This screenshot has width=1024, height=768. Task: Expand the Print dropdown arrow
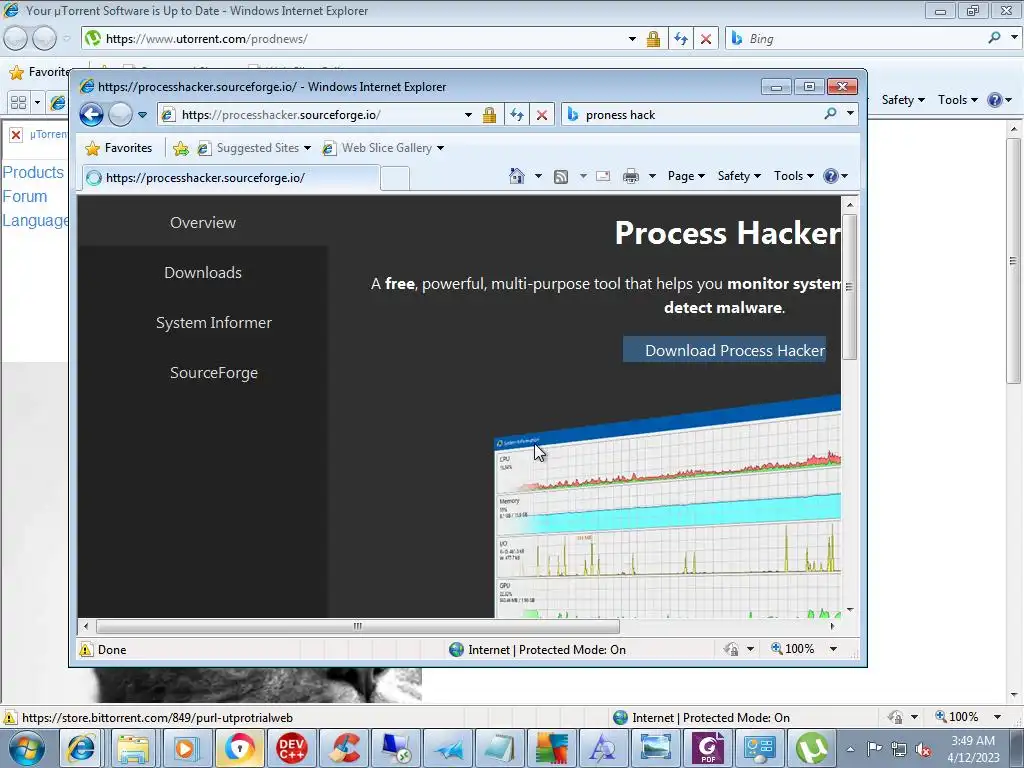point(652,176)
